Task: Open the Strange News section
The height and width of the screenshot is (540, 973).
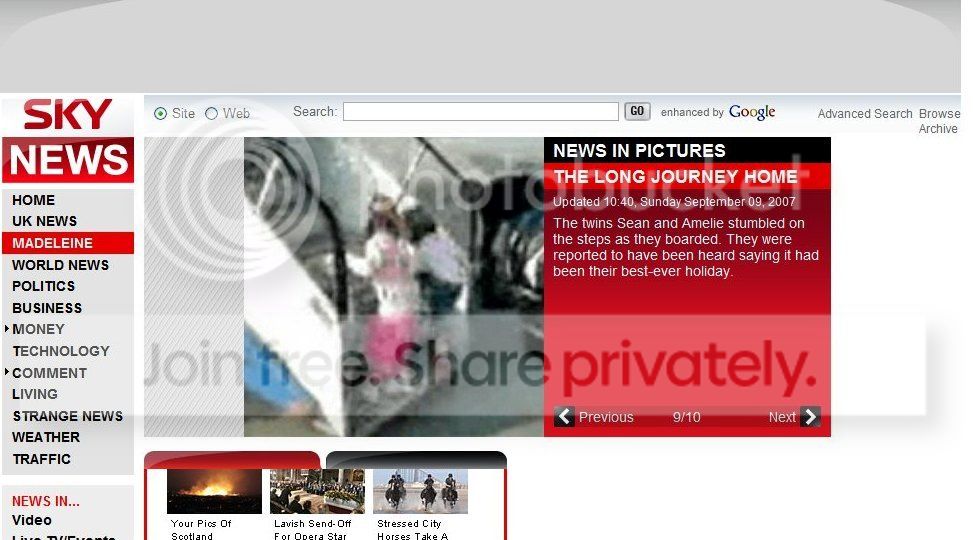Action: [67, 416]
